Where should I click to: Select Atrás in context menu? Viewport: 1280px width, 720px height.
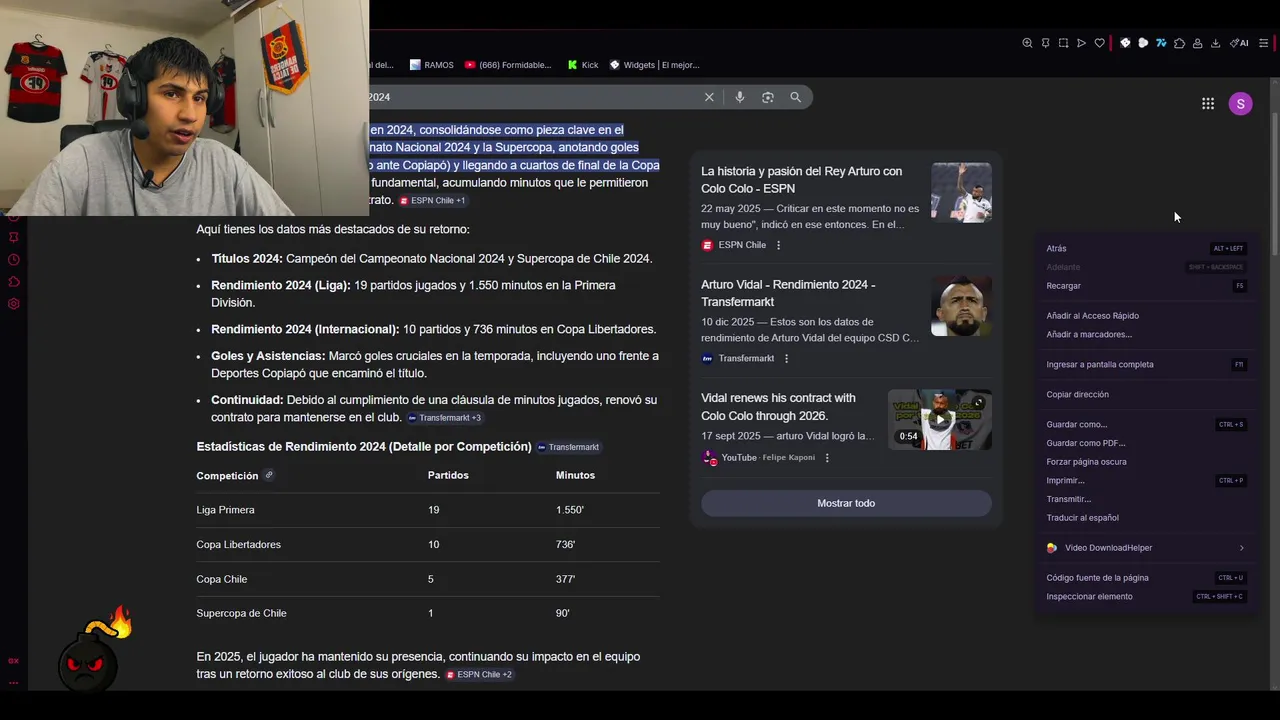[1145, 248]
